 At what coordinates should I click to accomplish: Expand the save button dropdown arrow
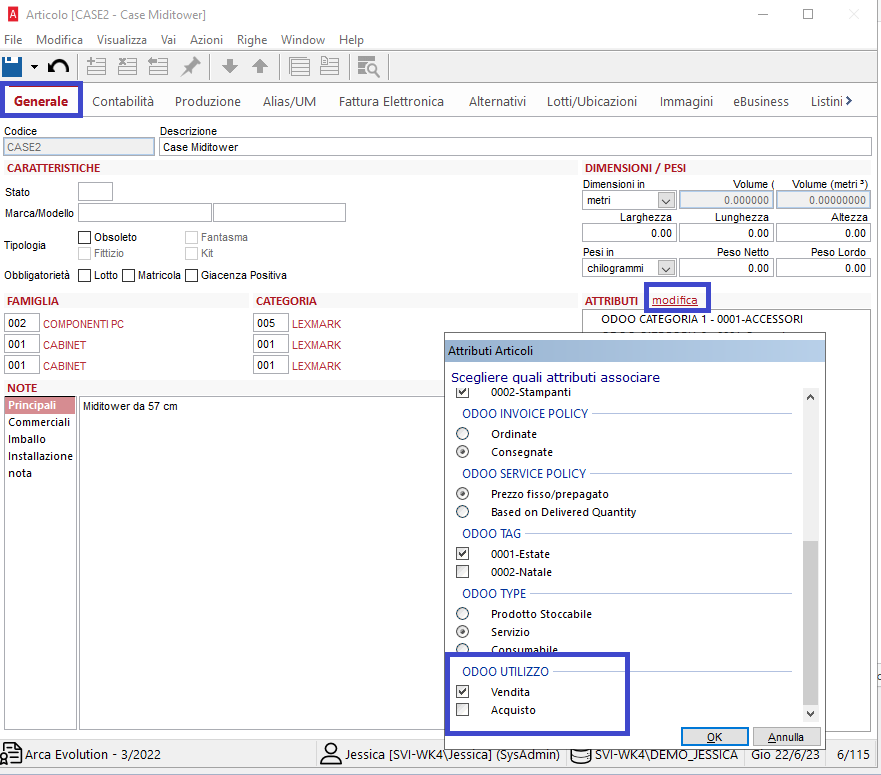[34, 67]
